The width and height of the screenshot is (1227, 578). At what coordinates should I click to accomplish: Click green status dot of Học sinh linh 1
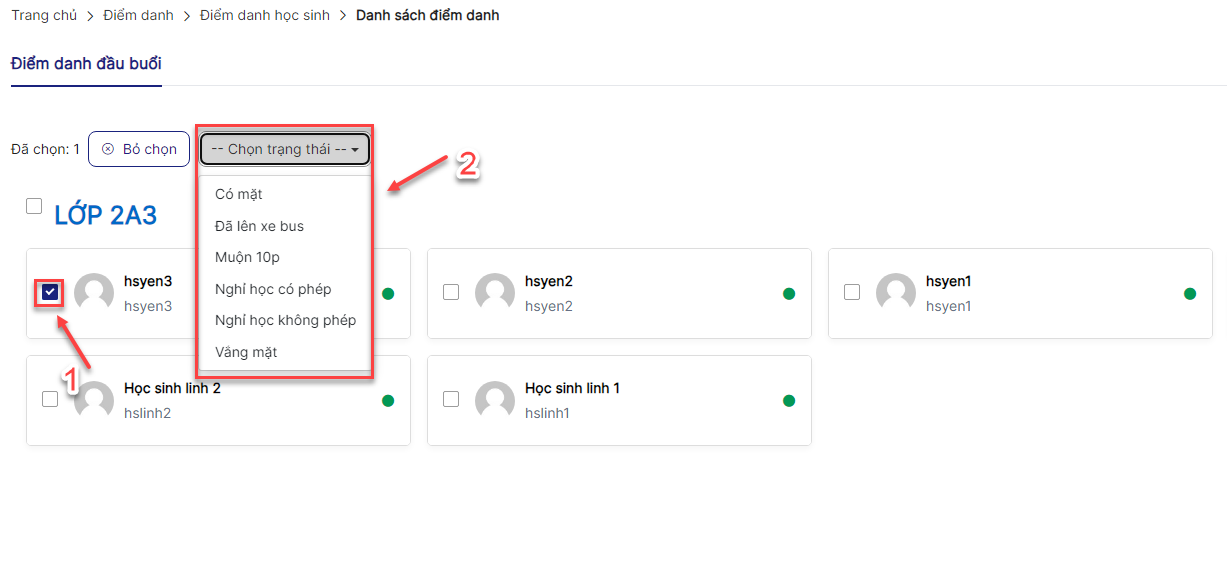tap(789, 401)
